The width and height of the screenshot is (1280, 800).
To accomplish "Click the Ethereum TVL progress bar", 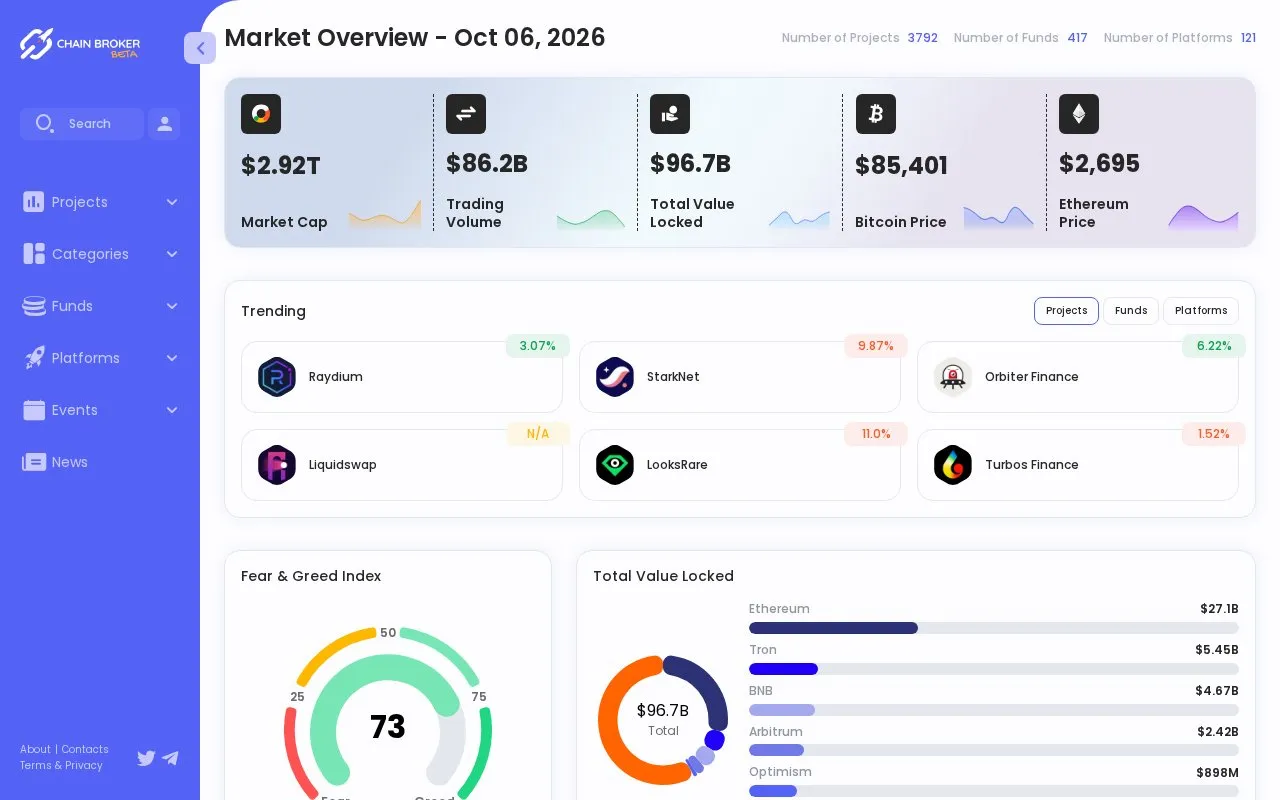I will pyautogui.click(x=994, y=628).
